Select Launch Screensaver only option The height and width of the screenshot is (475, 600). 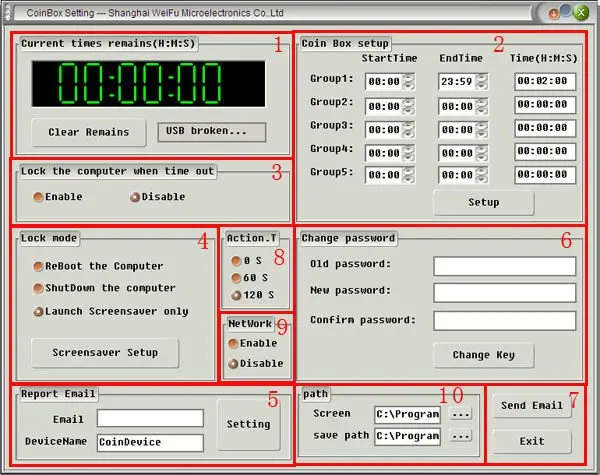[38, 312]
